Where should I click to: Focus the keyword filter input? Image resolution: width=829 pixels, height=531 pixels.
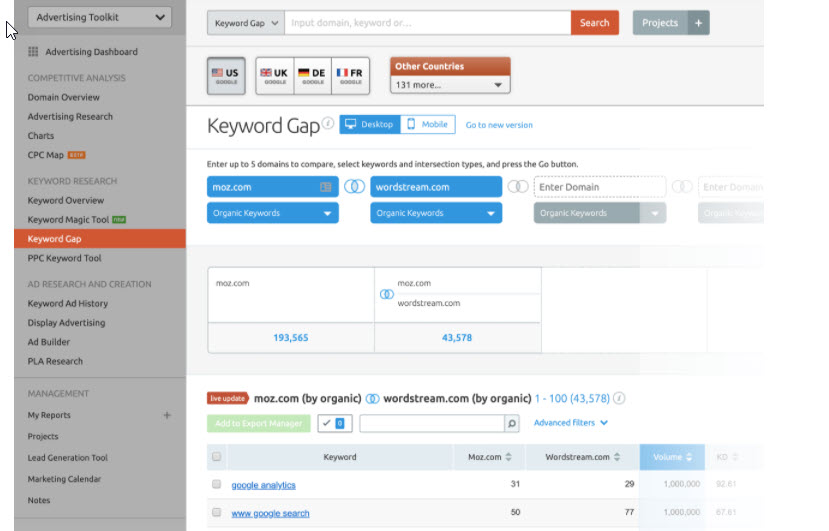(x=432, y=423)
